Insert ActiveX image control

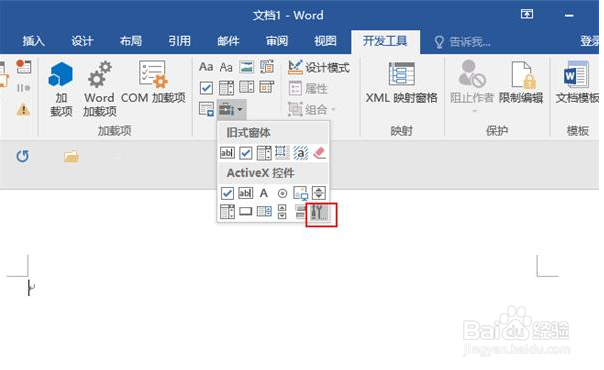click(300, 193)
